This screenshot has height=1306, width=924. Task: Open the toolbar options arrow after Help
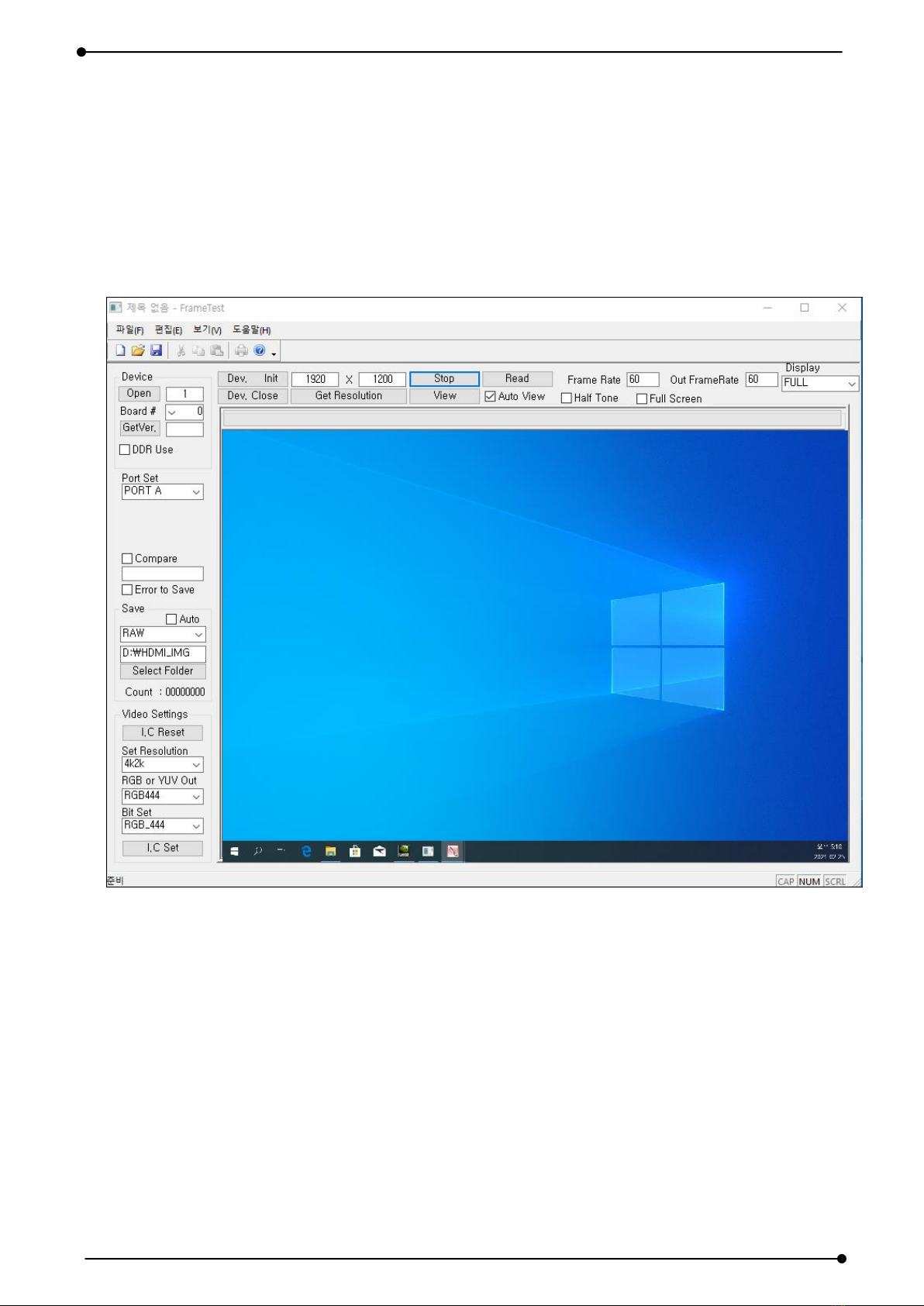point(274,354)
